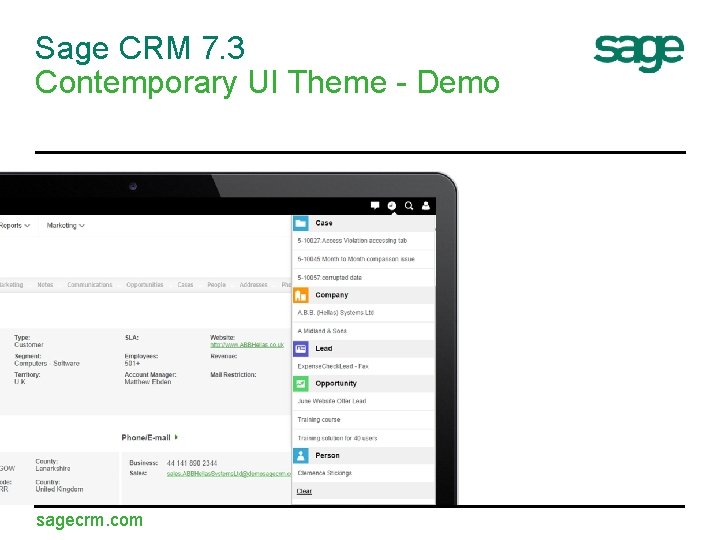The width and height of the screenshot is (720, 540).
Task: Click the orange Company building icon
Action: click(301, 295)
